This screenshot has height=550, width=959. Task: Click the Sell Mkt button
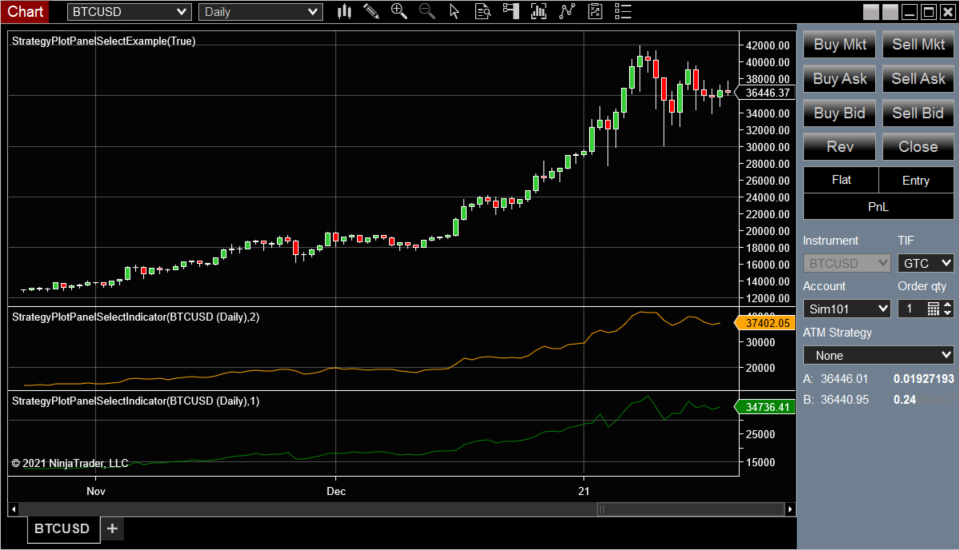[x=917, y=45]
